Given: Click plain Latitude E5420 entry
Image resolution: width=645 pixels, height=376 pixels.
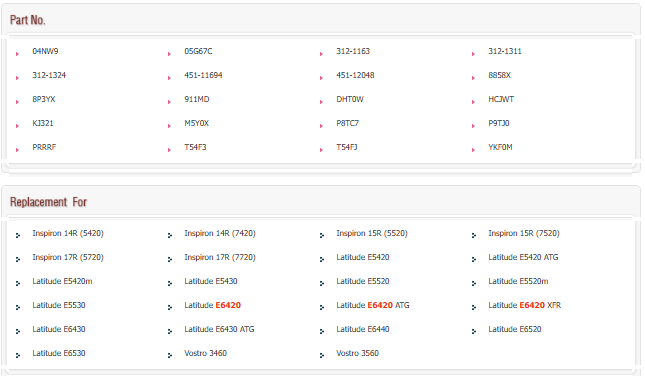Looking at the screenshot, I should (363, 257).
